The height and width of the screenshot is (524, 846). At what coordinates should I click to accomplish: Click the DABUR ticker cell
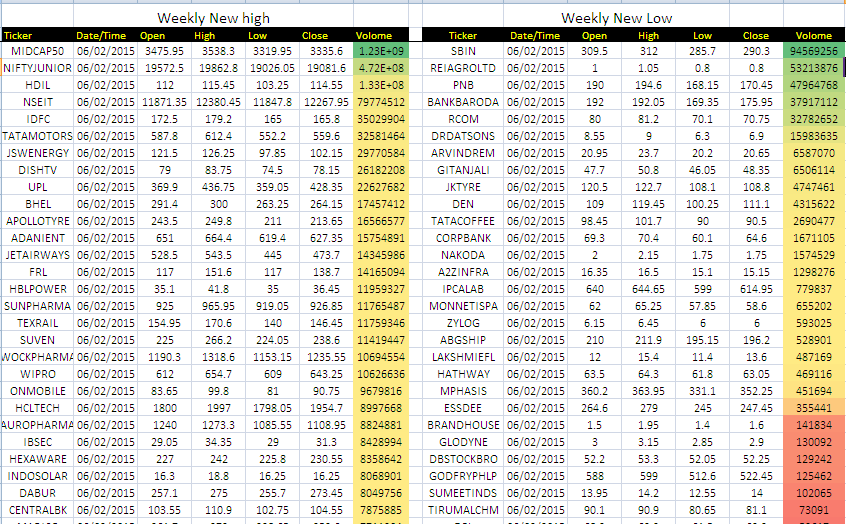coord(37,493)
